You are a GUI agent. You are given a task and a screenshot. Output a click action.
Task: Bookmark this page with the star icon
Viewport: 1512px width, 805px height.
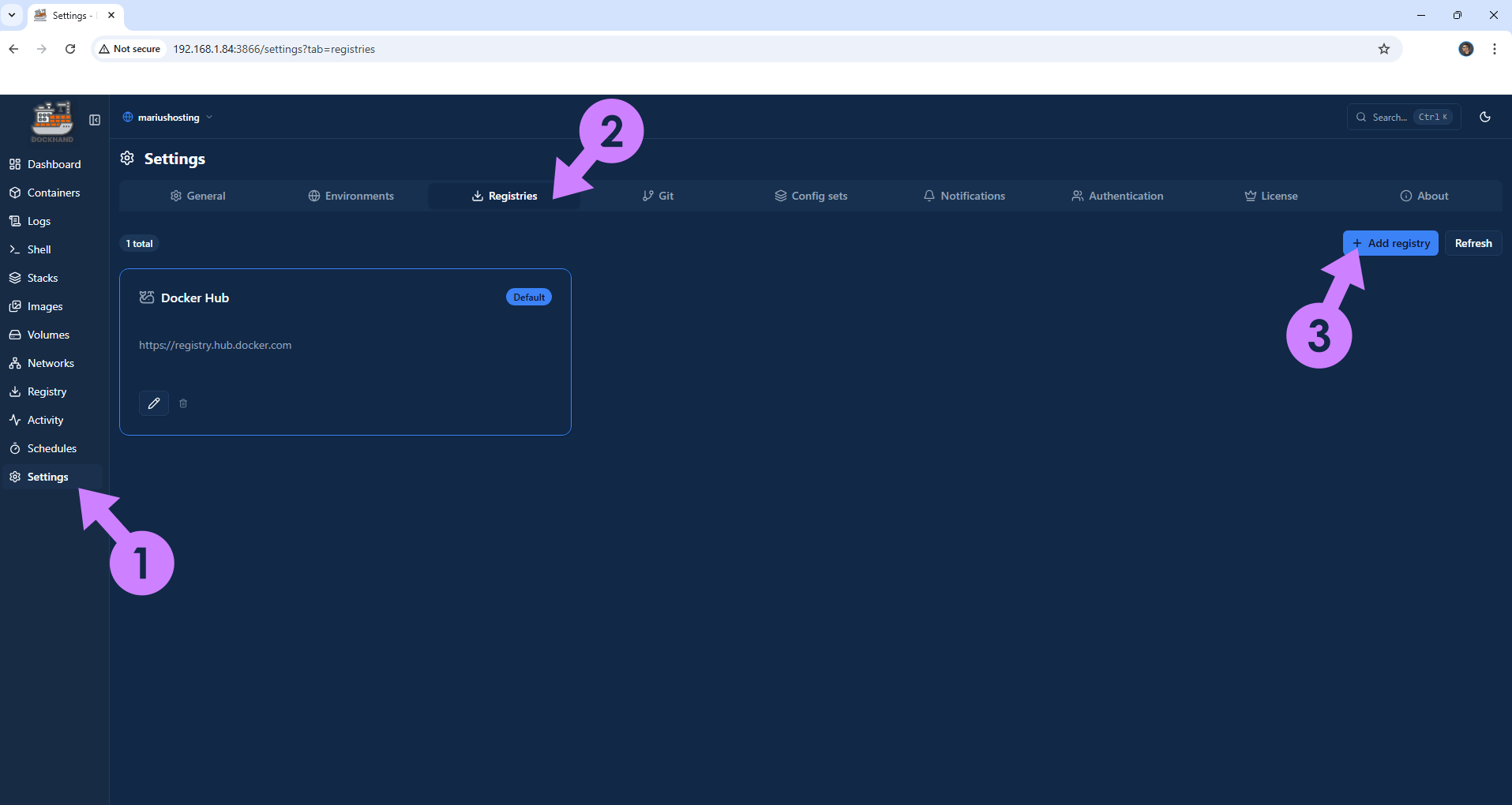point(1384,49)
